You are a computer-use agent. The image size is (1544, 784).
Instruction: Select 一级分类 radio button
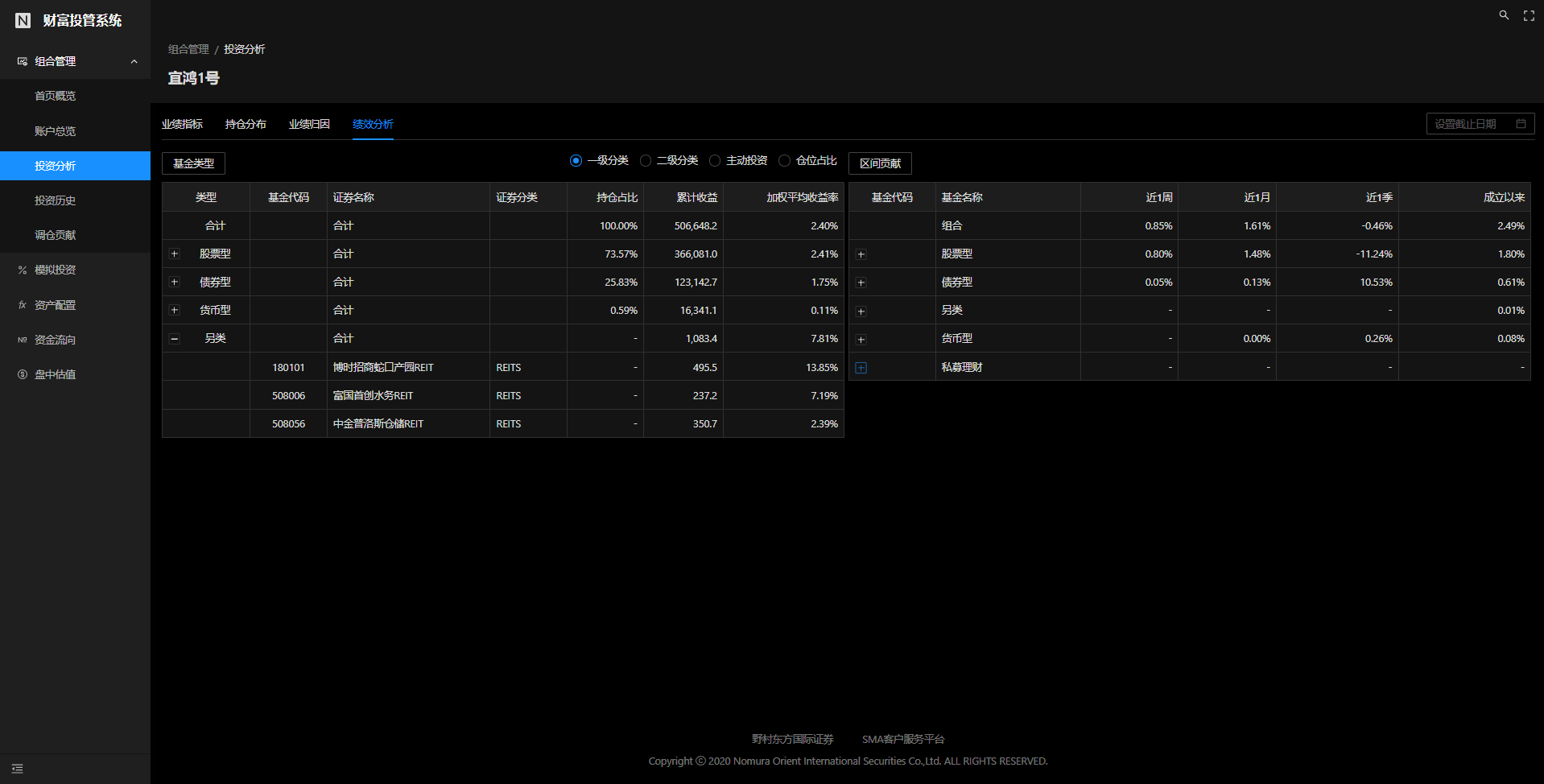coord(576,161)
